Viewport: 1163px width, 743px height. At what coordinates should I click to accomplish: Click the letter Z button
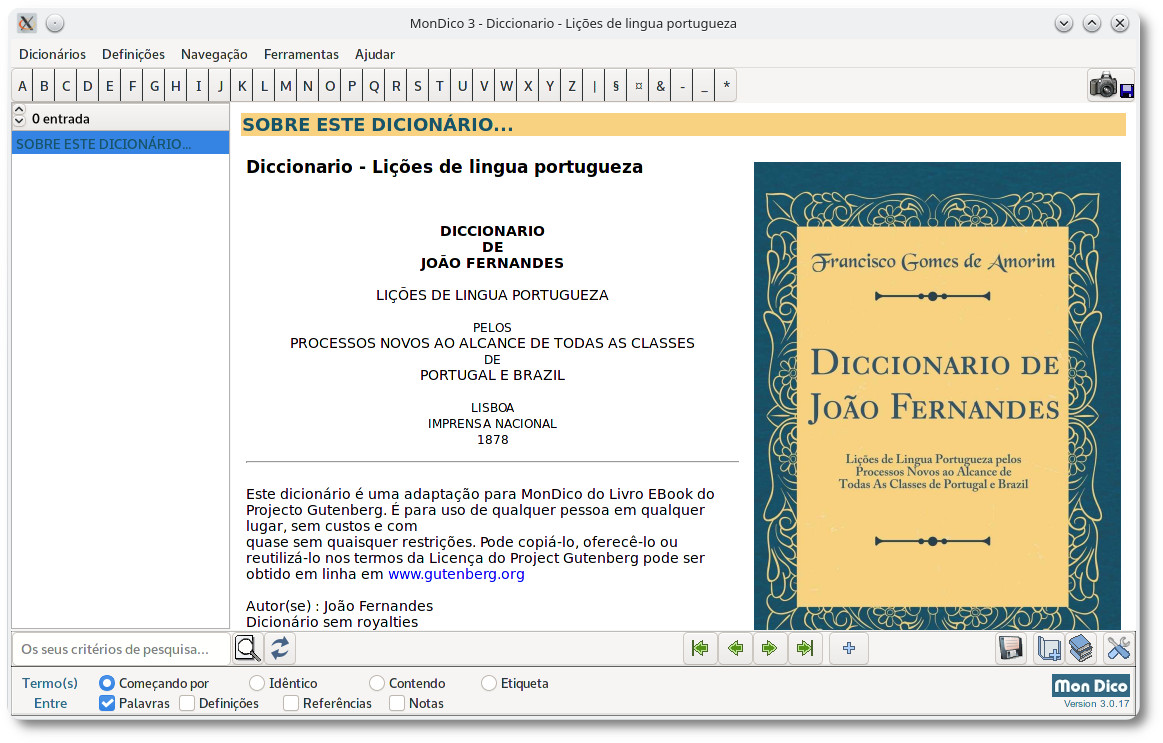pos(572,85)
